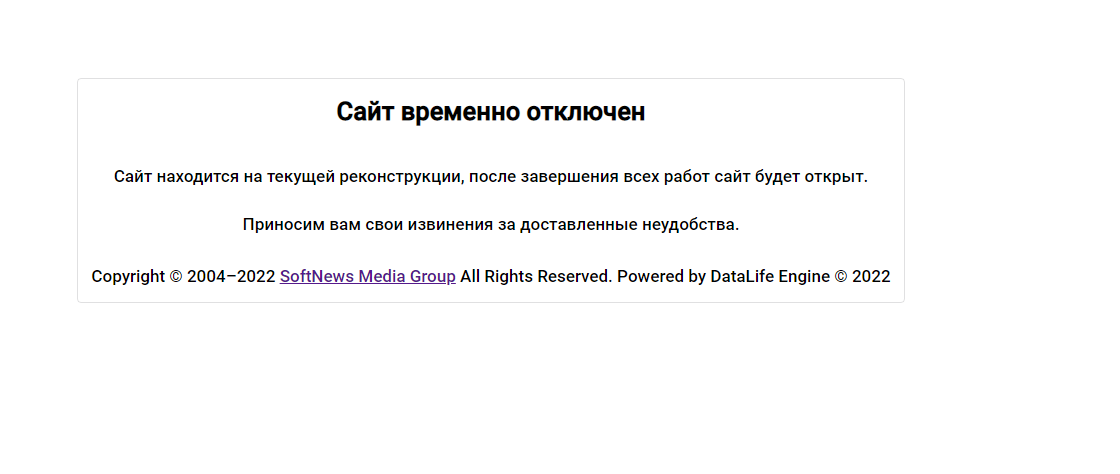Click the "Copyright © 2004–2022" text
Image resolution: width=1120 pixels, height=474 pixels.
click(x=183, y=277)
